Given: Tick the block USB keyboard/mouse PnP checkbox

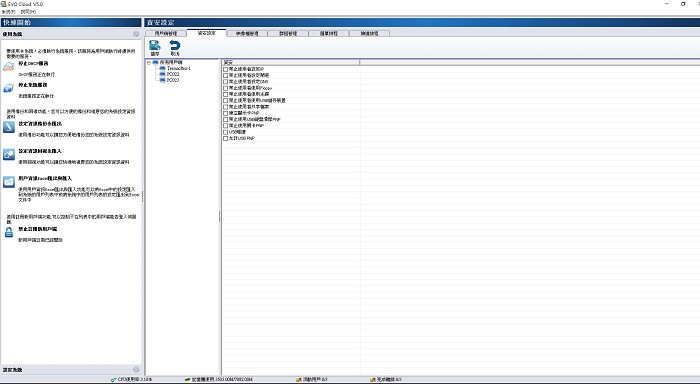Looking at the screenshot, I should point(225,120).
